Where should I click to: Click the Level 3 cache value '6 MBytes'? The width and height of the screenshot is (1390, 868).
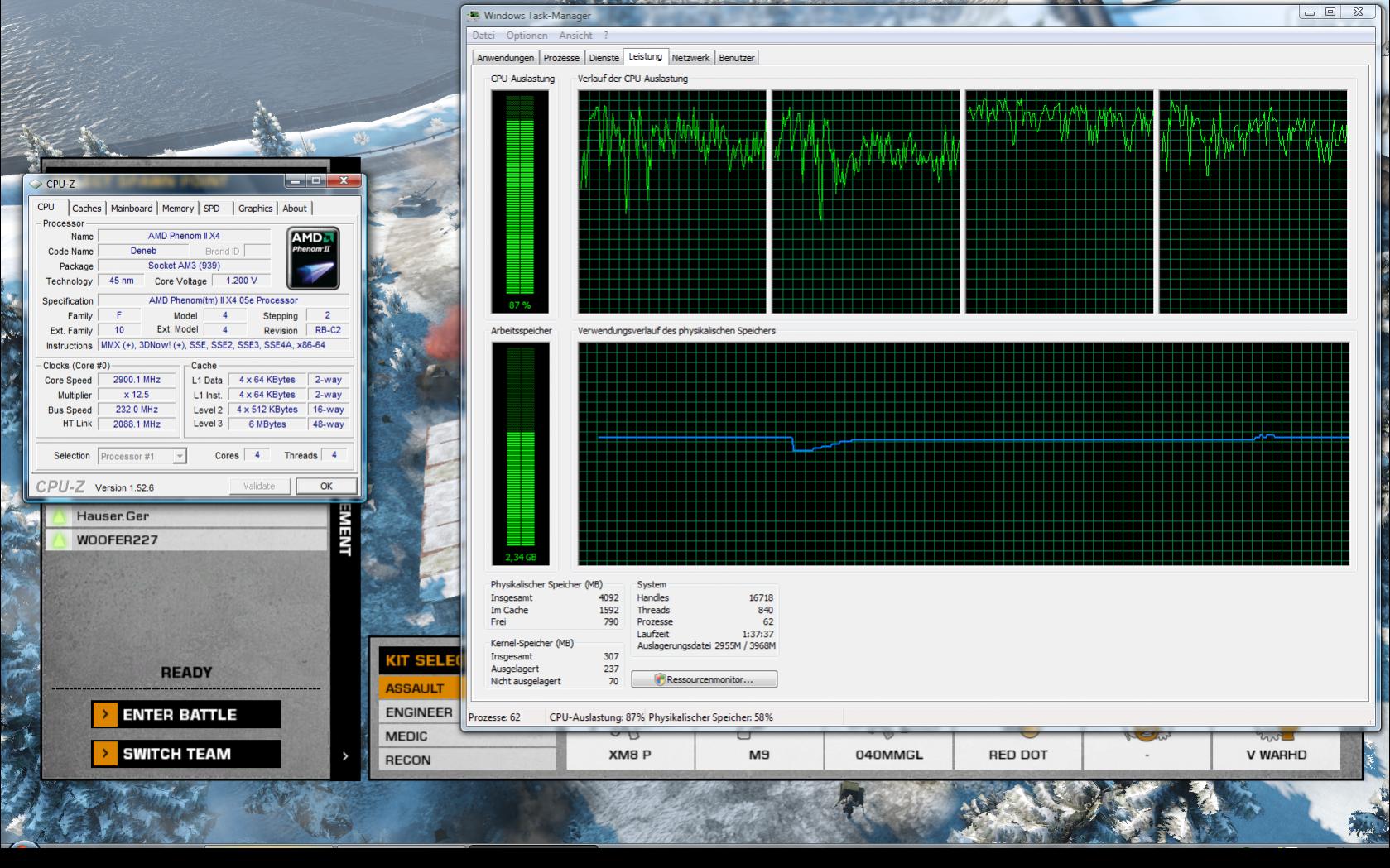(x=267, y=424)
